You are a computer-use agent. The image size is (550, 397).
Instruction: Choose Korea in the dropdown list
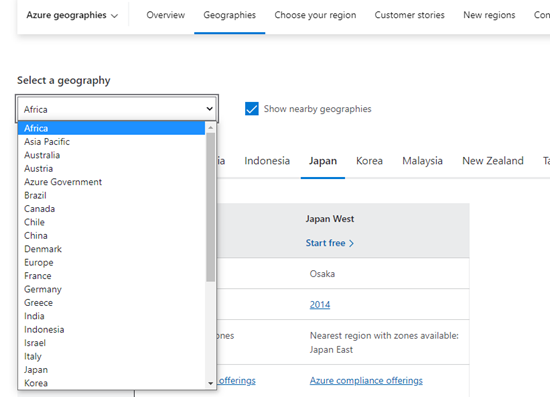click(111, 383)
